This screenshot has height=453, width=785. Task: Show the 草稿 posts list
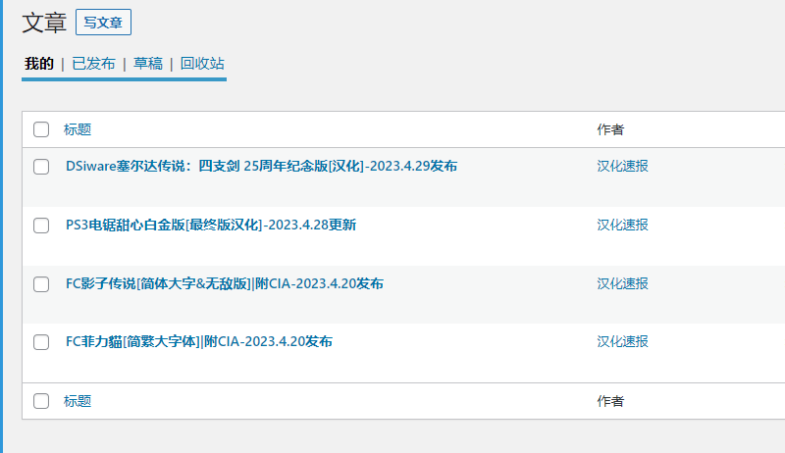(x=148, y=64)
